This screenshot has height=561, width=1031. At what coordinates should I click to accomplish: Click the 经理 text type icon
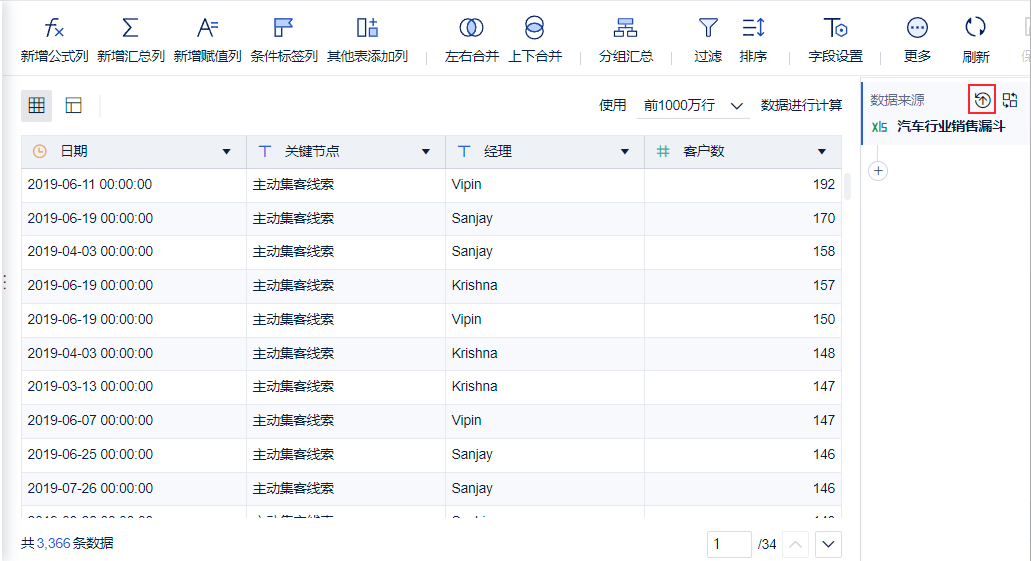464,151
